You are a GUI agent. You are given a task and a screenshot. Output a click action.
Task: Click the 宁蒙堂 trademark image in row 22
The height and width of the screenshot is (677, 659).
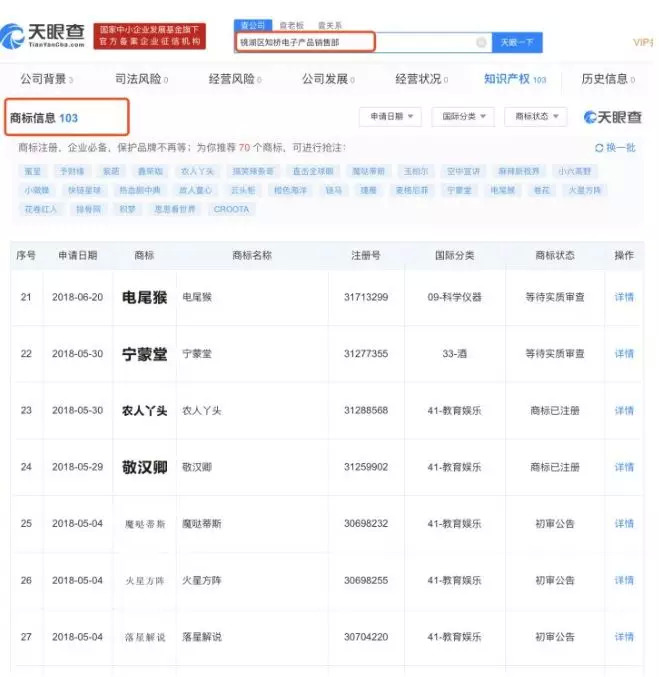click(x=144, y=354)
